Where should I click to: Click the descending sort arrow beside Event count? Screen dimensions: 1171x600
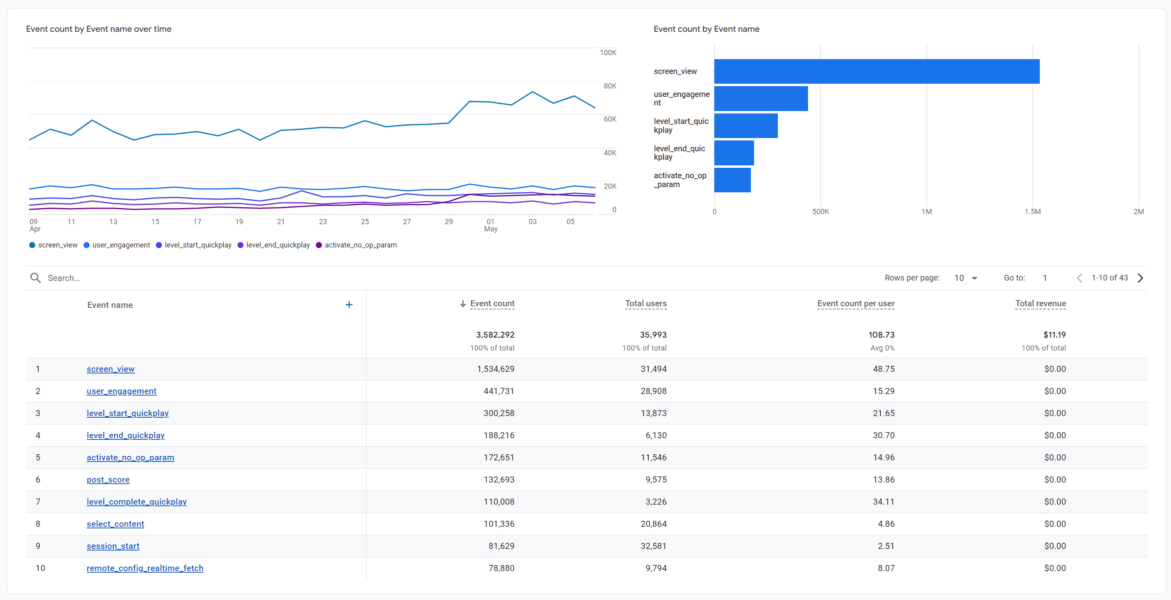point(461,303)
